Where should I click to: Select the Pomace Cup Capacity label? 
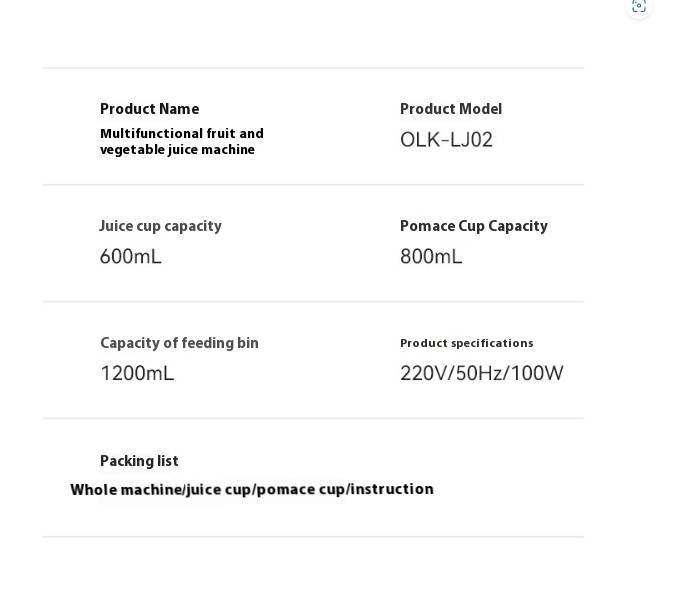(x=474, y=226)
